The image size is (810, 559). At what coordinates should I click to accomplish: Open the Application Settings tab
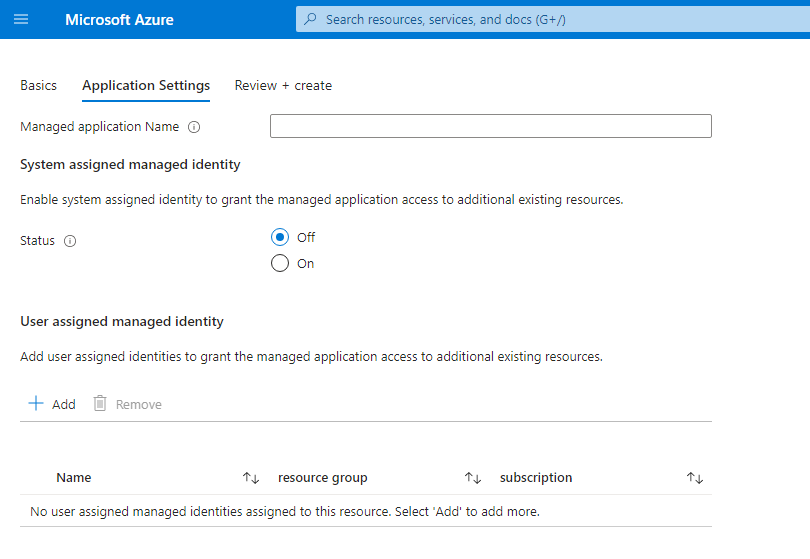tap(146, 85)
